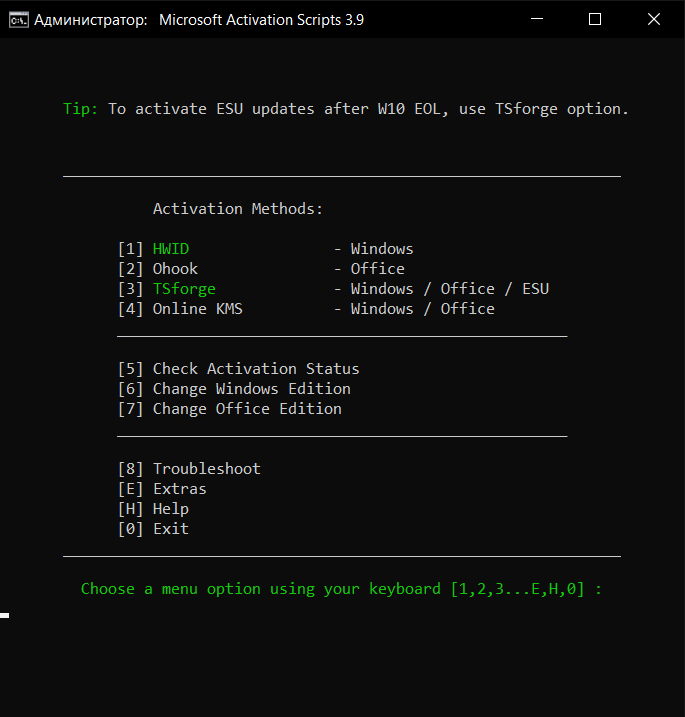
Task: Click the blinking console cursor
Action: [x=5, y=615]
